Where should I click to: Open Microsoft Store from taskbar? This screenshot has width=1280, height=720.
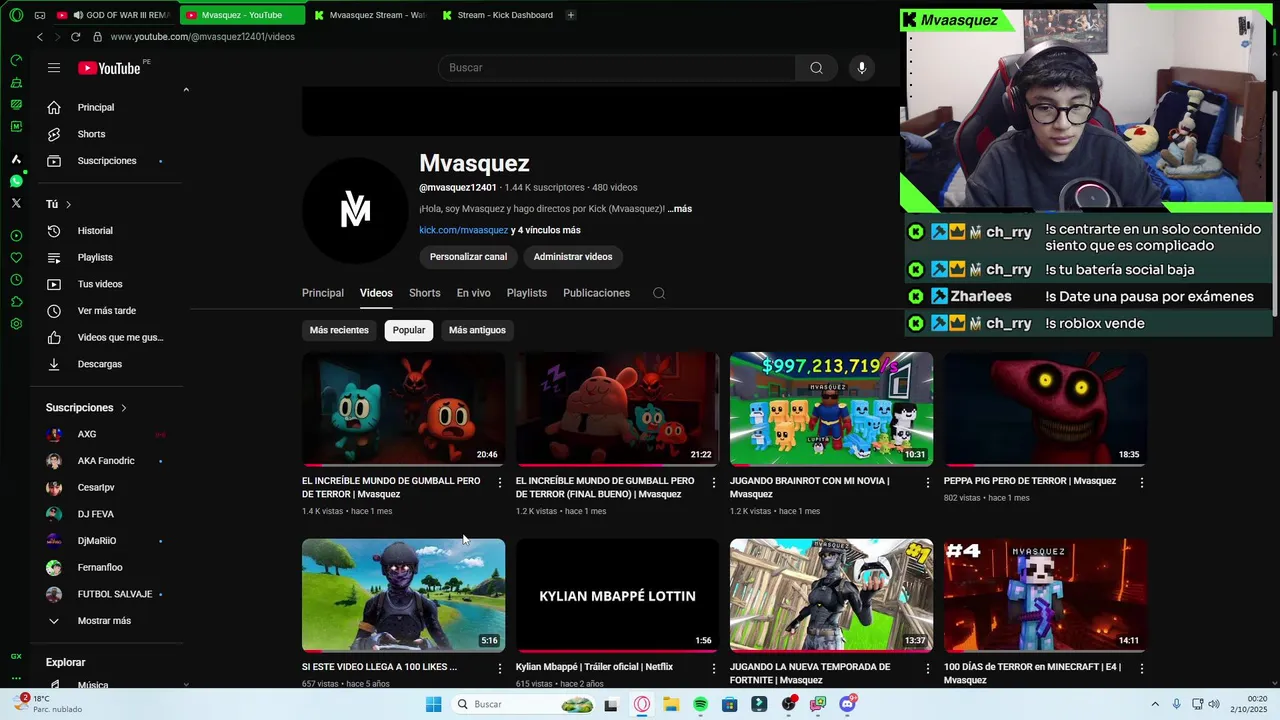[x=729, y=704]
